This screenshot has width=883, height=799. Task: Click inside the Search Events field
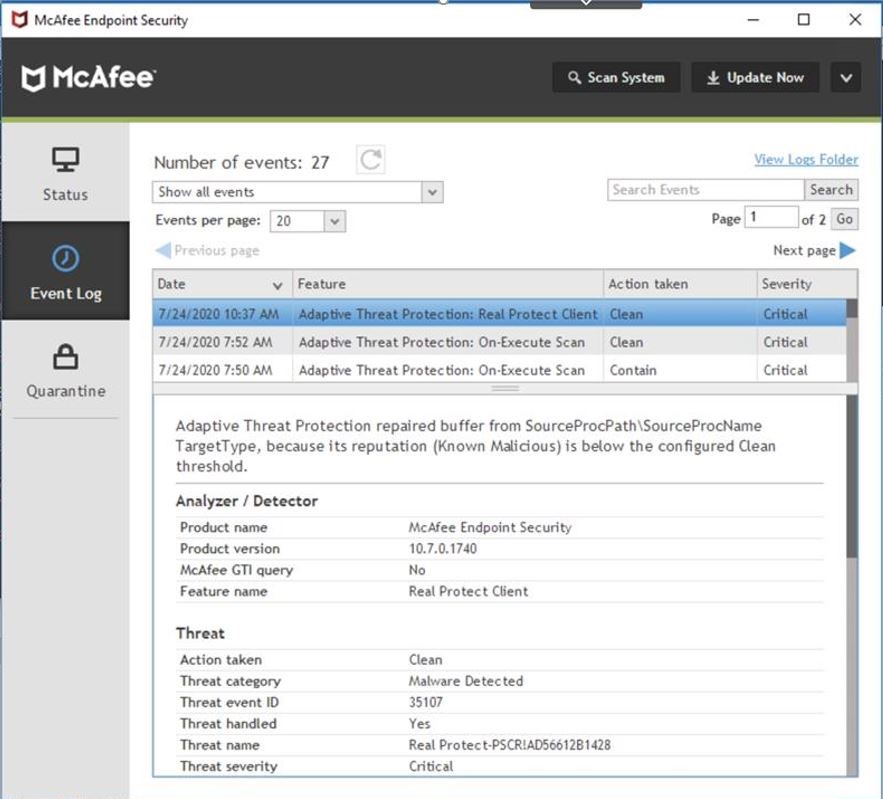(703, 189)
